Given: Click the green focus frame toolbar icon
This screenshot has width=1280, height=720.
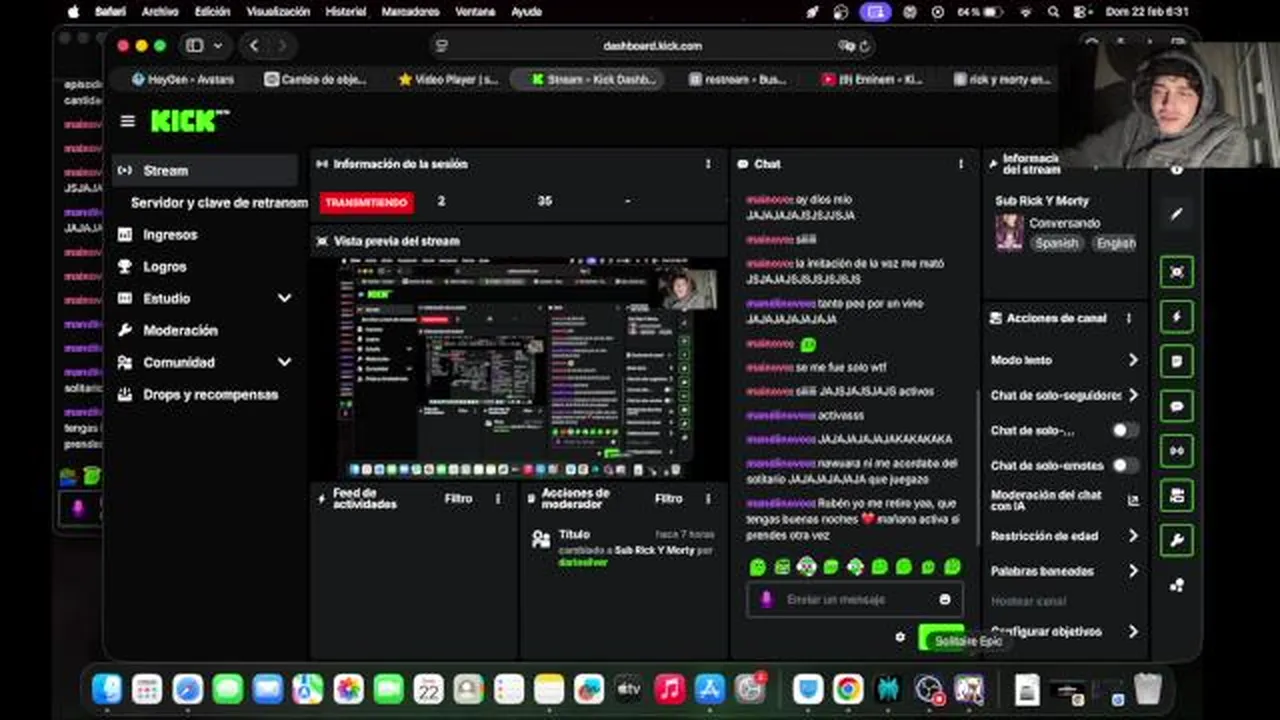Looking at the screenshot, I should (x=1177, y=272).
